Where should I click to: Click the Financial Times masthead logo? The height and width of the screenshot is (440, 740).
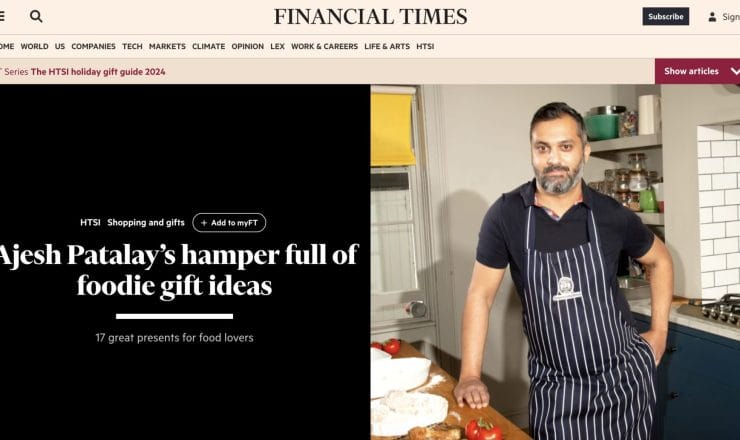click(370, 17)
